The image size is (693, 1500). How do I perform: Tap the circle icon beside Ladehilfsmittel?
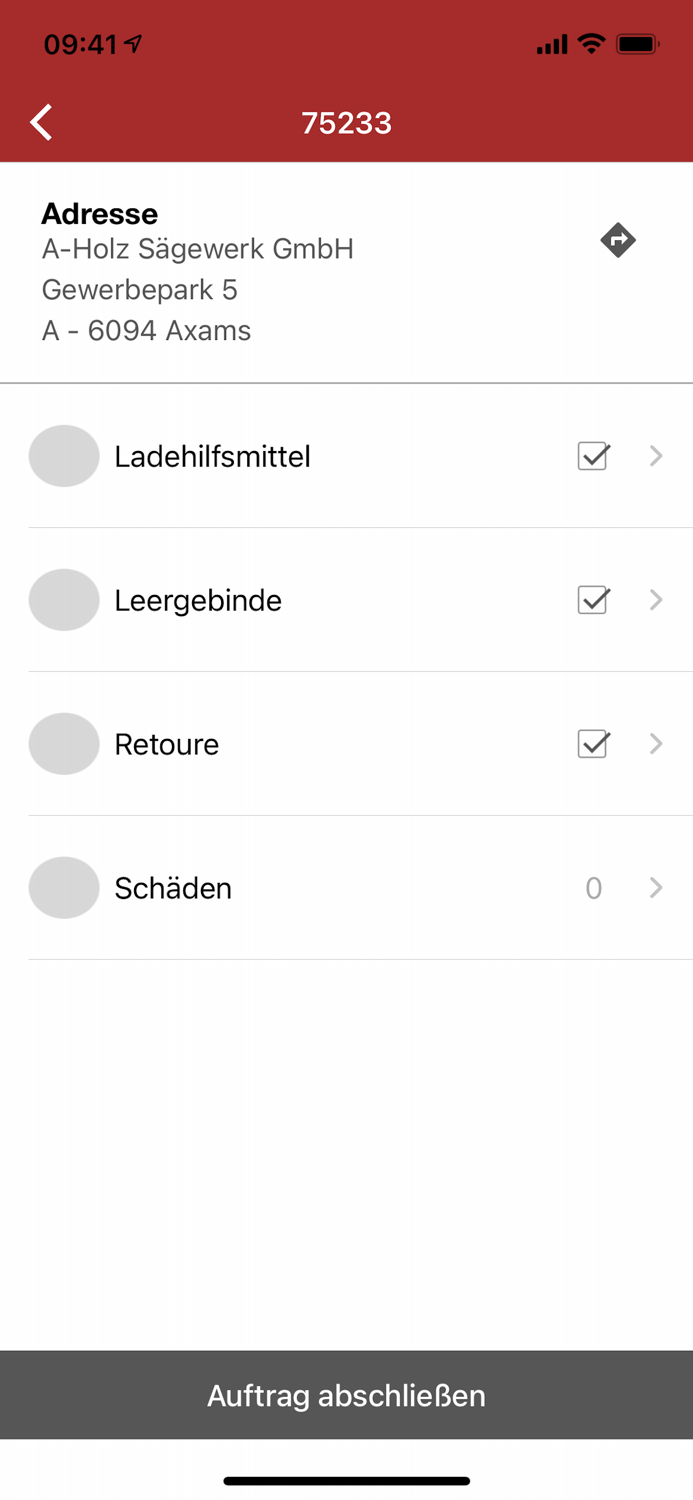64,456
